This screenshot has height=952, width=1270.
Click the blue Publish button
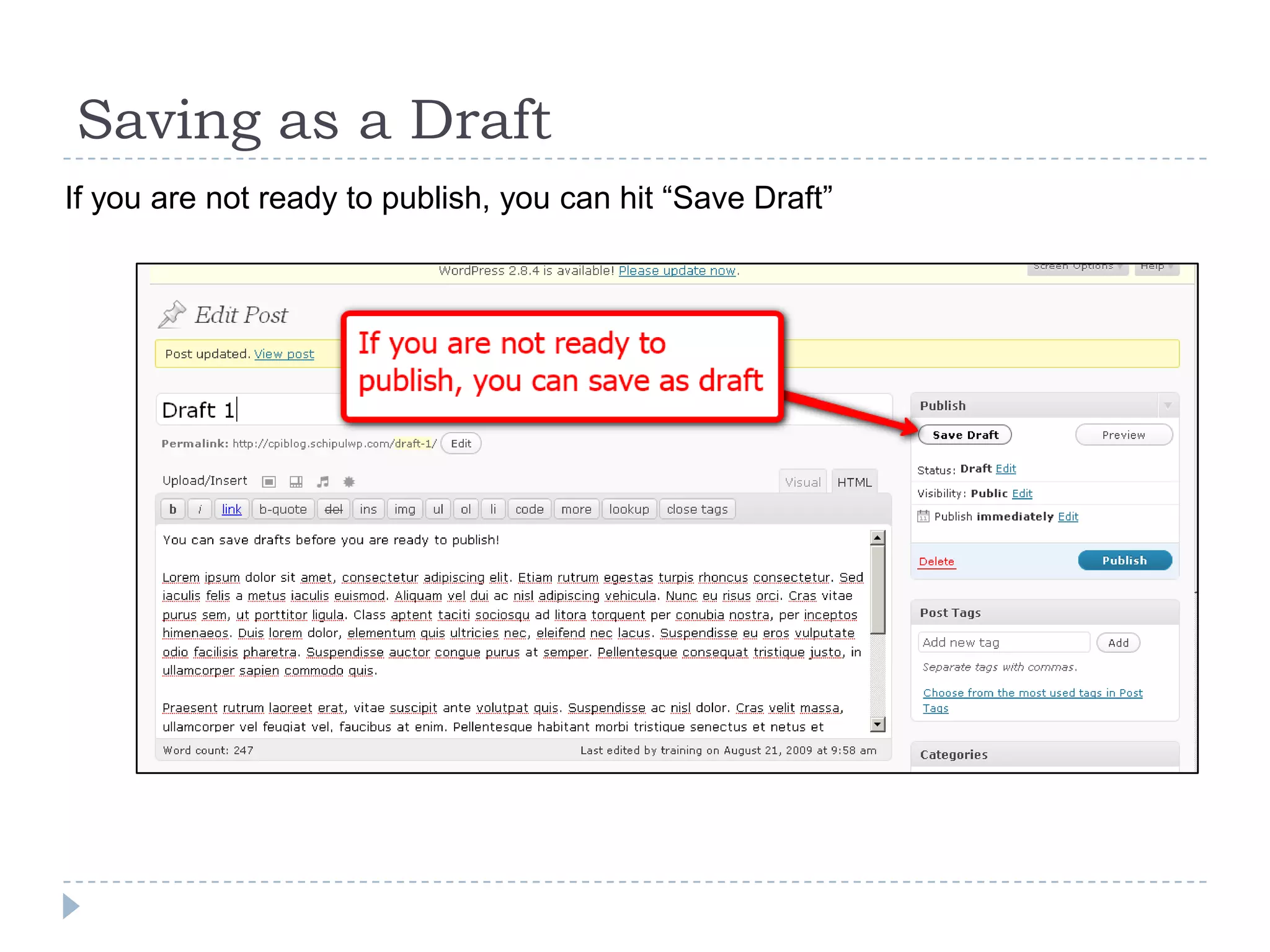click(1124, 560)
